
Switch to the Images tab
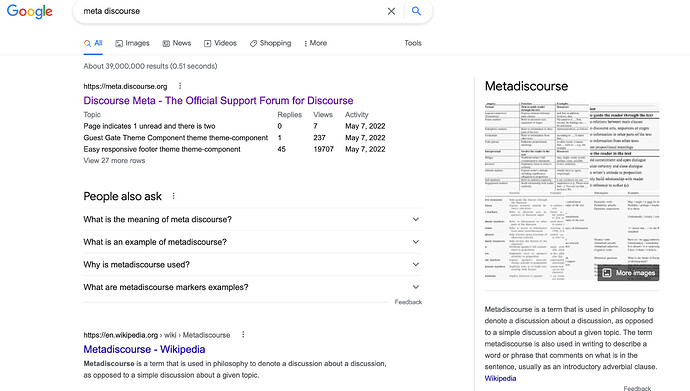pyautogui.click(x=132, y=43)
